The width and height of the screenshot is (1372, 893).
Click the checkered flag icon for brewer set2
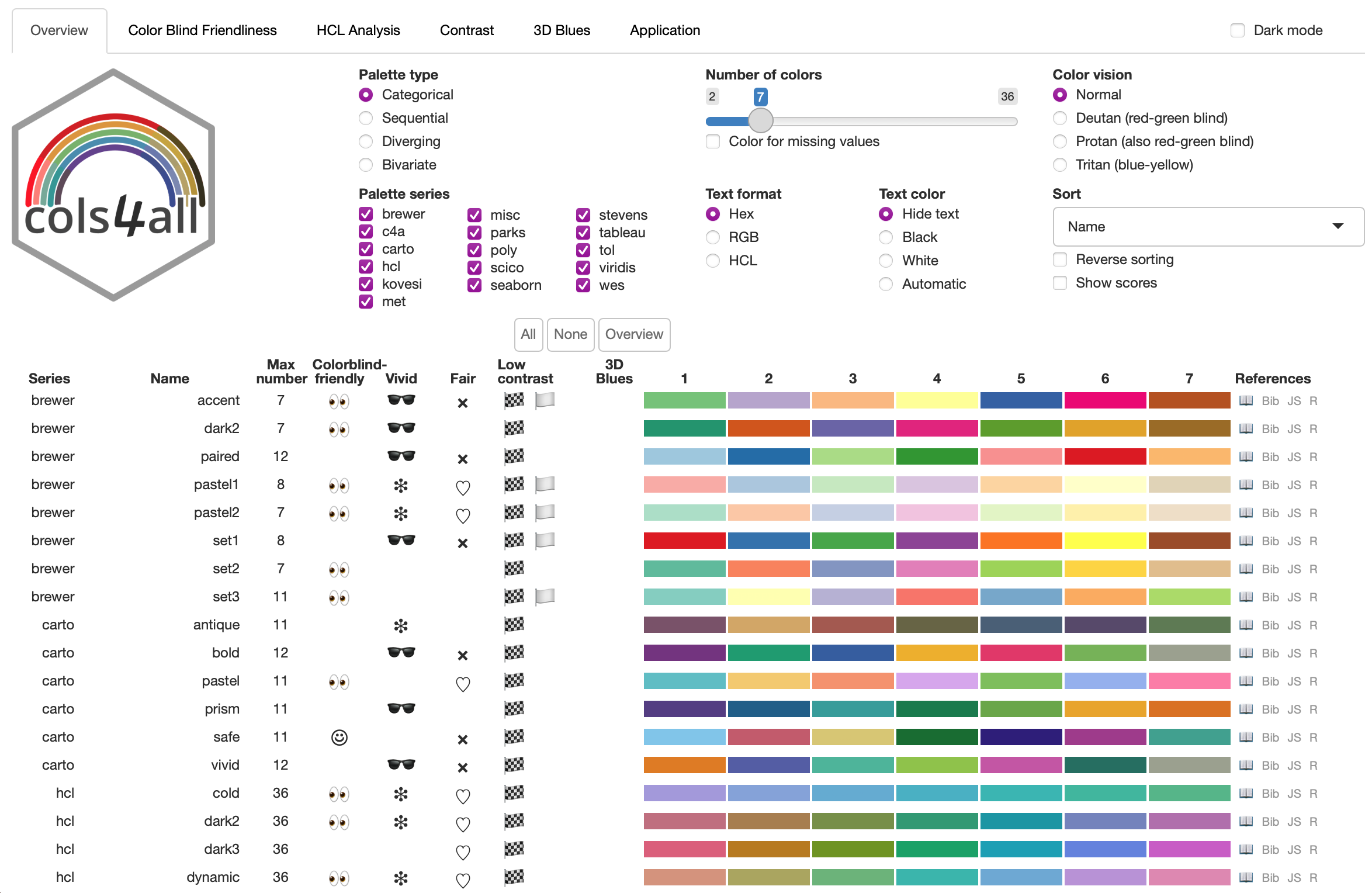click(514, 569)
